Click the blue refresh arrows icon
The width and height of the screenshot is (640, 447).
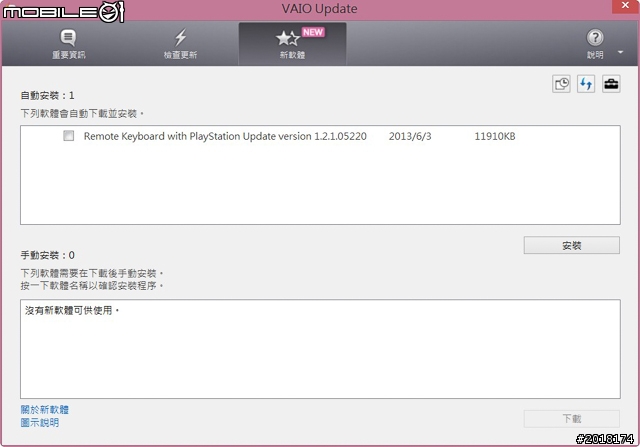pos(586,84)
